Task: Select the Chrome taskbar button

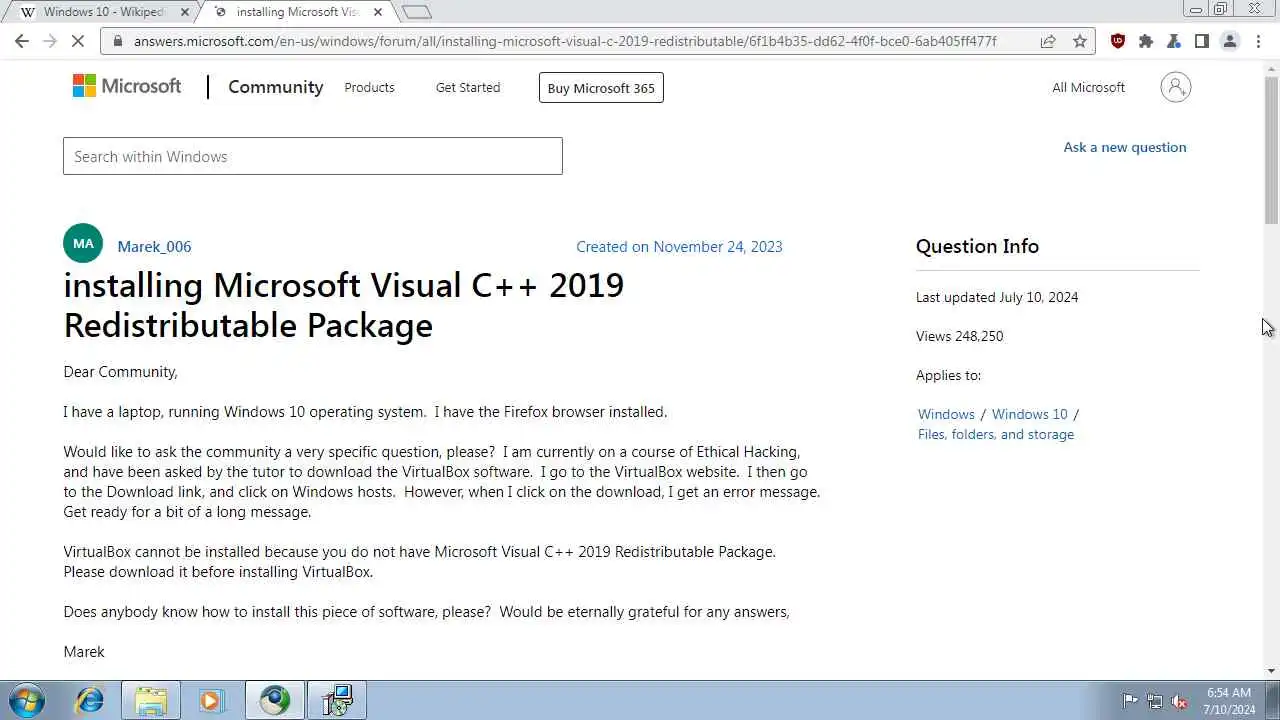Action: pyautogui.click(x=275, y=700)
